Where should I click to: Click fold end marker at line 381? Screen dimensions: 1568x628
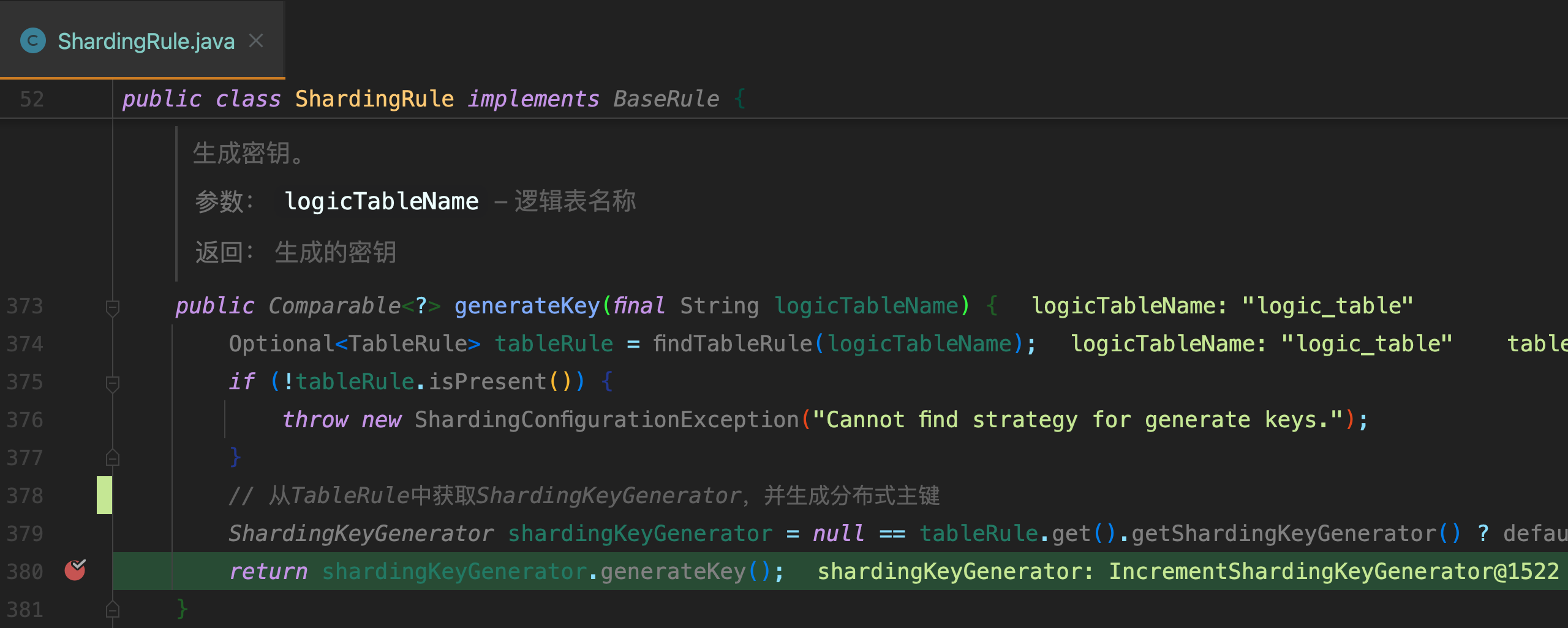point(112,610)
